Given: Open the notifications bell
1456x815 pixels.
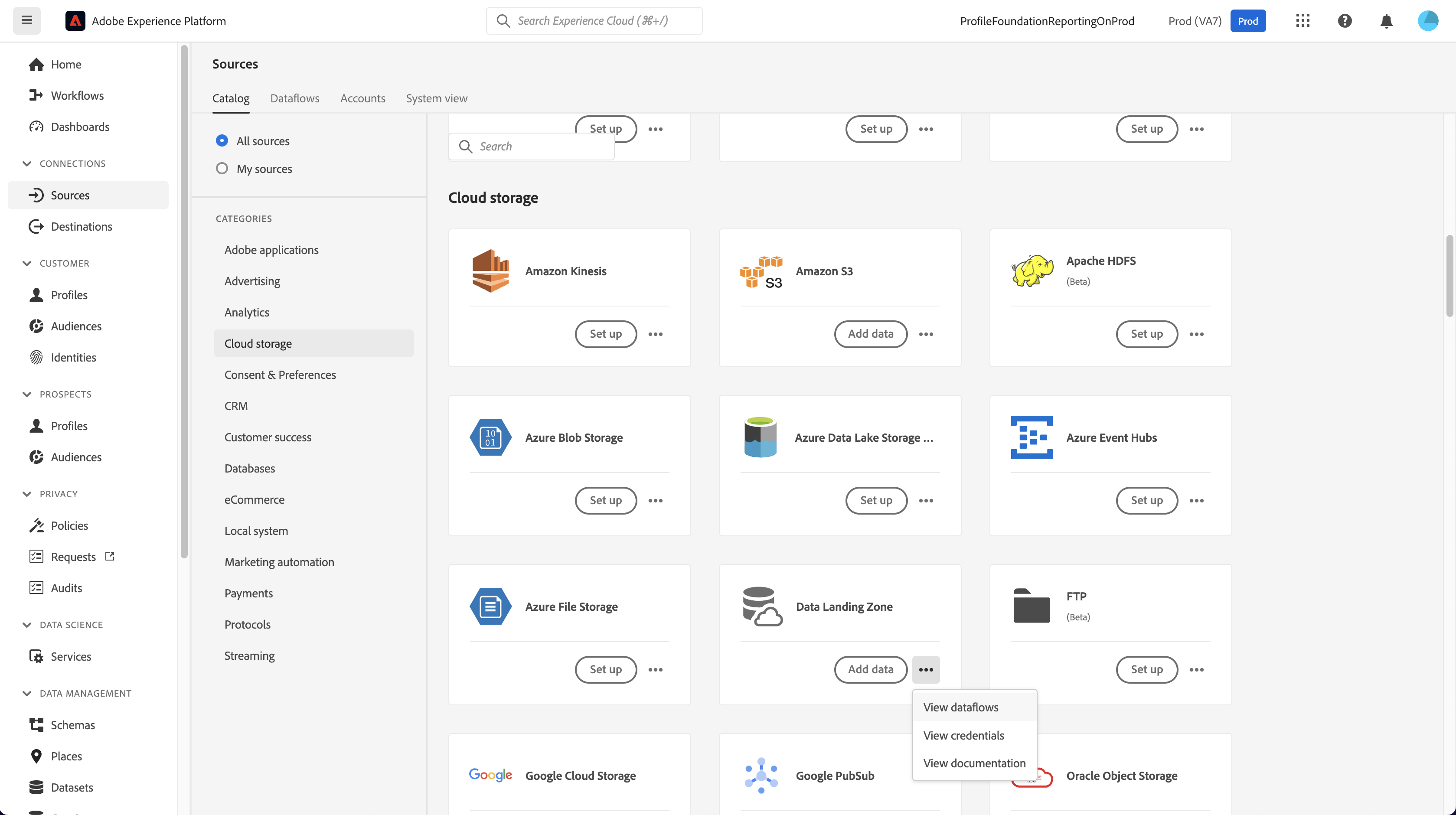Looking at the screenshot, I should pos(1387,21).
